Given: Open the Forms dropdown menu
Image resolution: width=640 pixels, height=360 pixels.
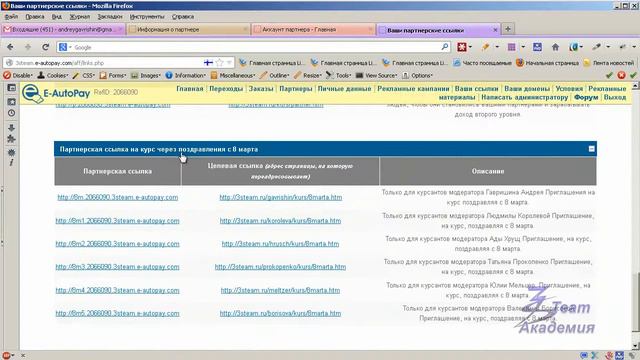Looking at the screenshot, I should tap(113, 76).
